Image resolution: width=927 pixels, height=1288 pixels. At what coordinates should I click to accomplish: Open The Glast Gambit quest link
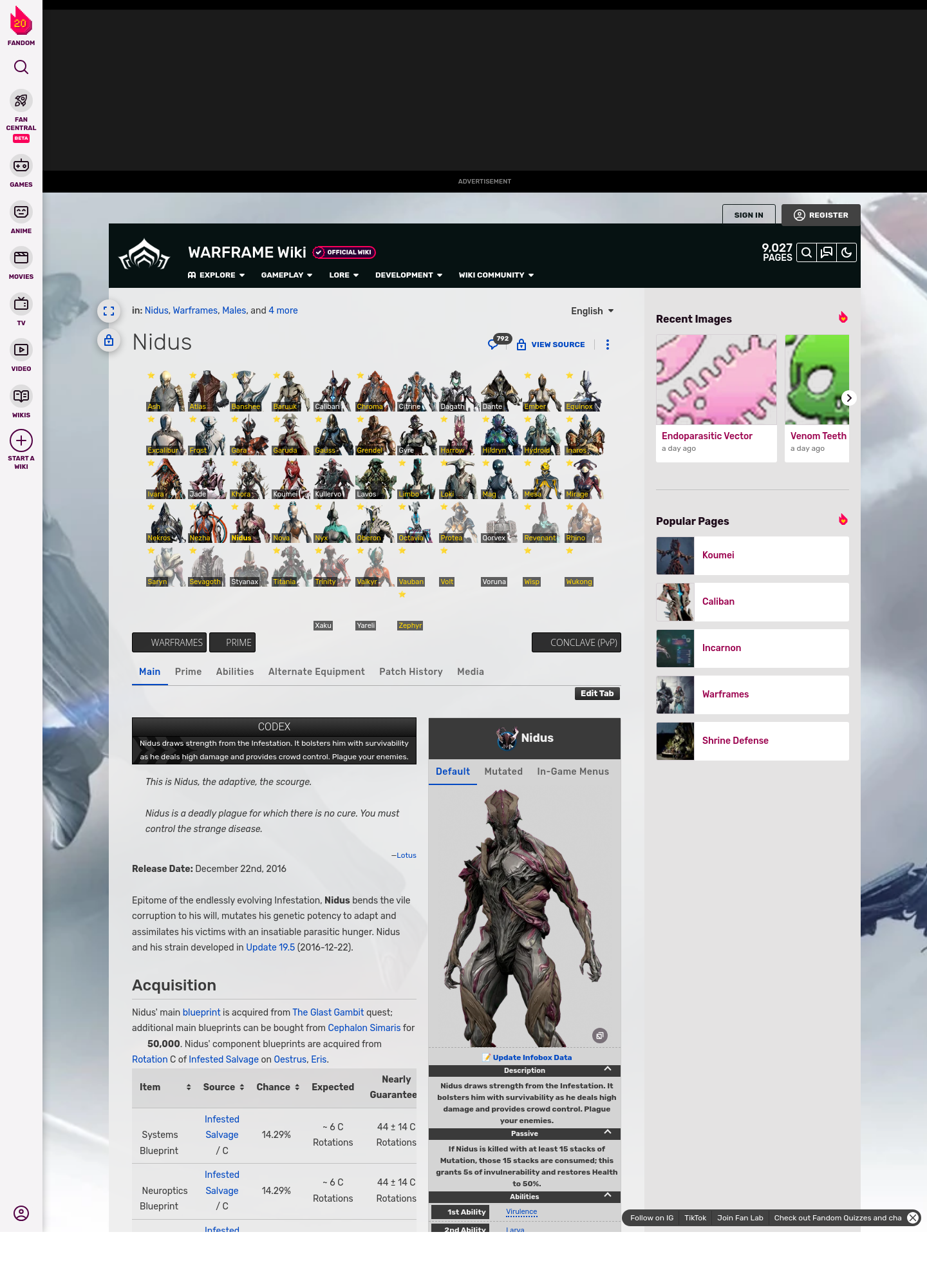pyautogui.click(x=328, y=1012)
